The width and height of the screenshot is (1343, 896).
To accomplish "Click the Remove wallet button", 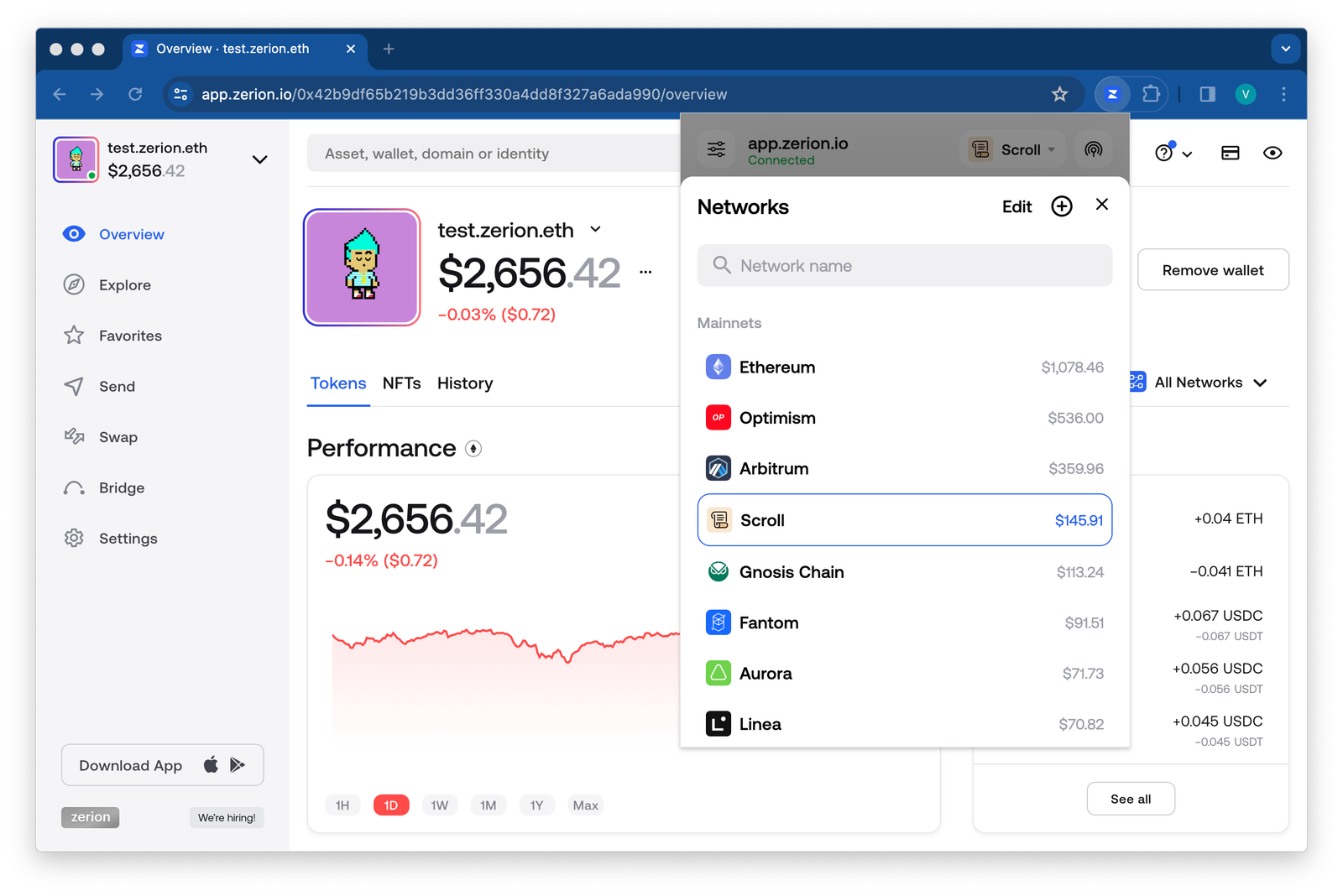I will (1212, 270).
